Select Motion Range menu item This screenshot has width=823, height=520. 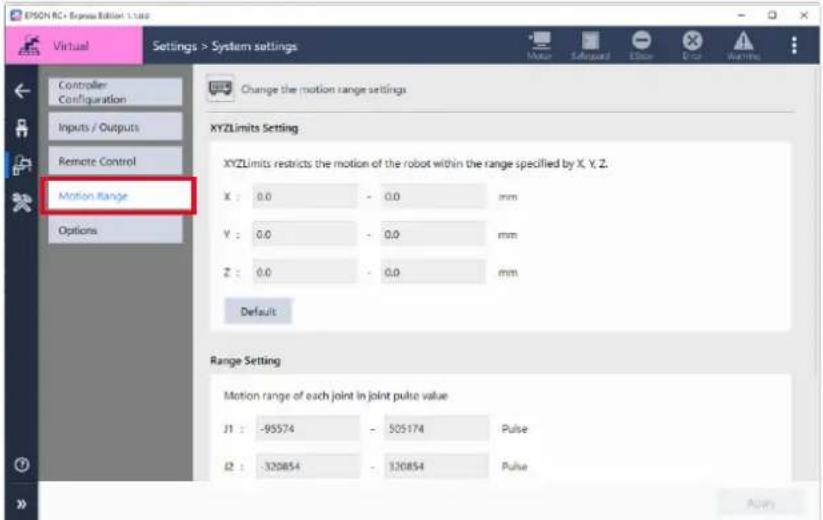[x=119, y=196]
